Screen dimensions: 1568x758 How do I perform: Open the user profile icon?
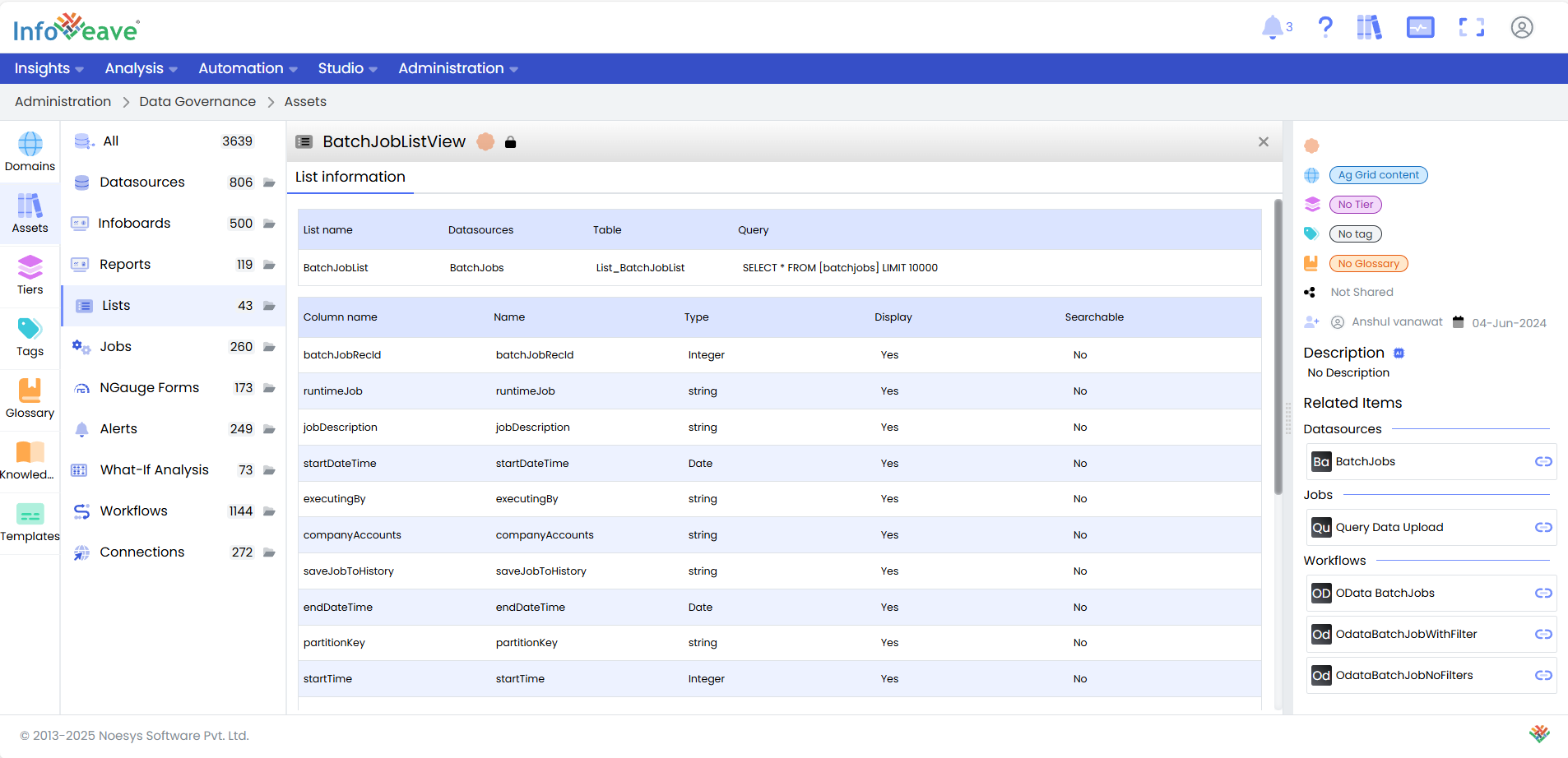point(1522,27)
